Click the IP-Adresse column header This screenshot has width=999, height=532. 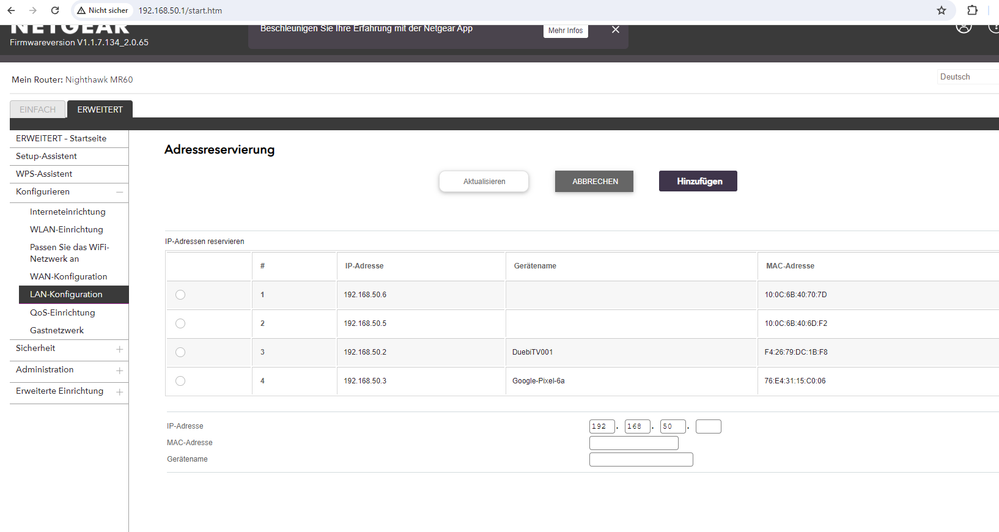pyautogui.click(x=364, y=266)
